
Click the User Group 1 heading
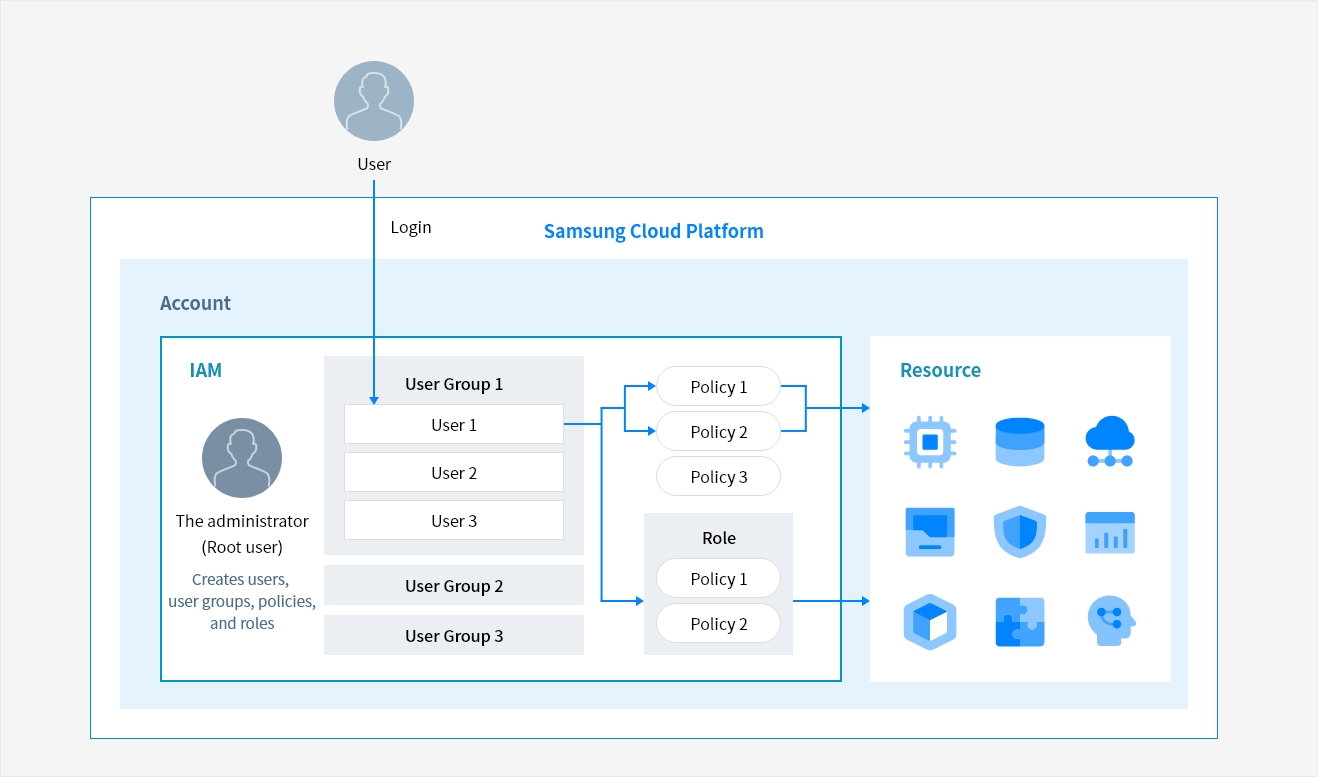(454, 384)
